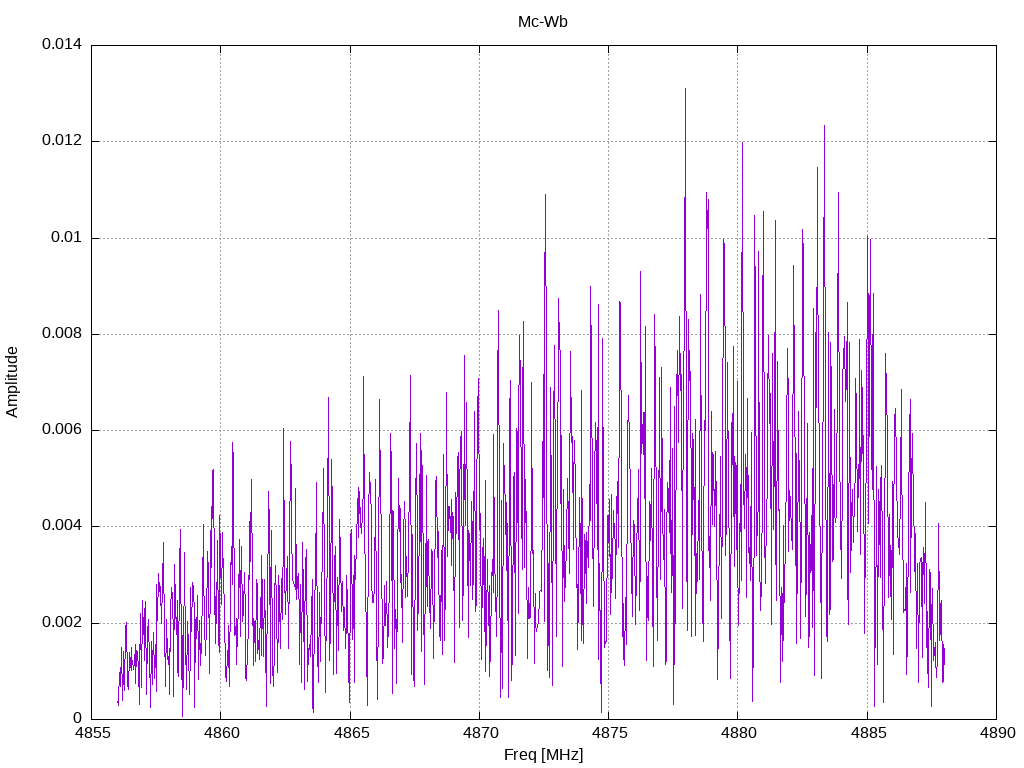Viewport: 1024px width, 768px height.
Task: Click the 4885 x-axis tick label
Action: 868,733
